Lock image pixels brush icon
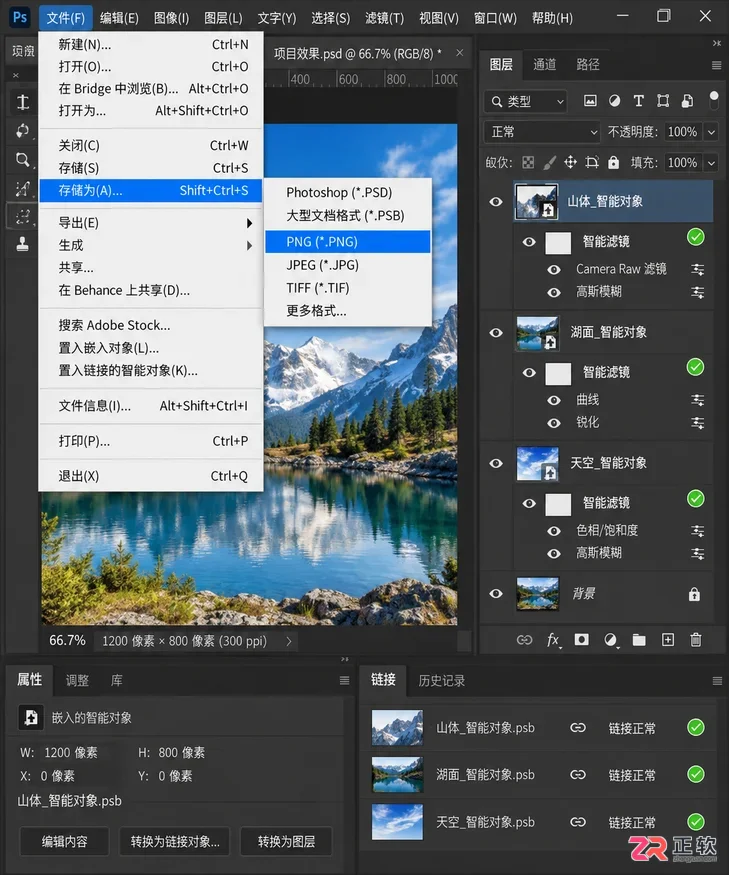 click(x=549, y=162)
